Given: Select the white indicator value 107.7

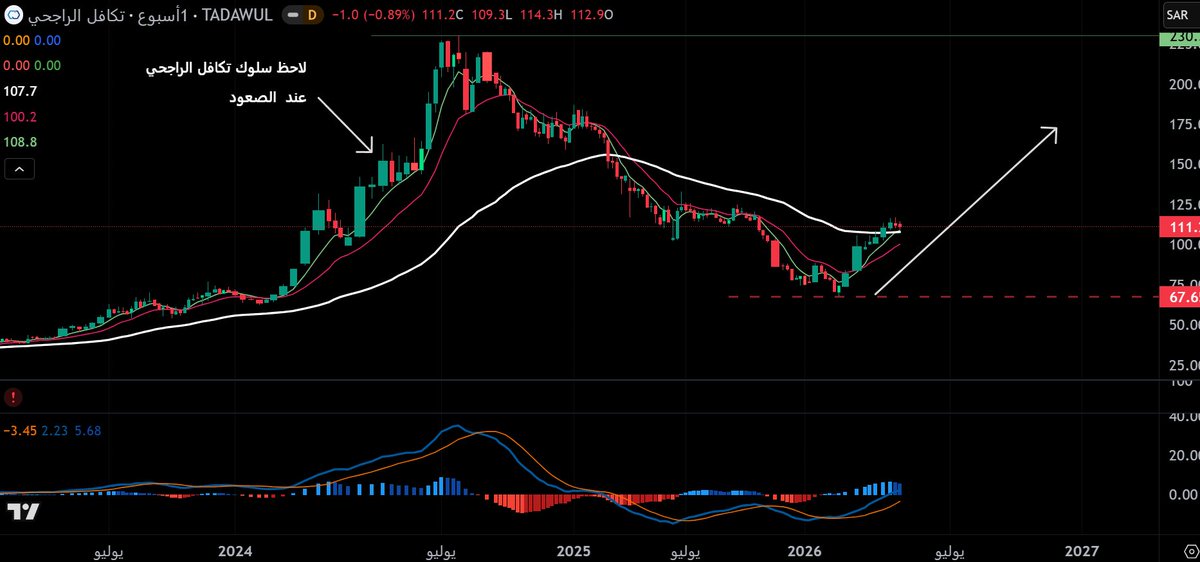Looking at the screenshot, I should [x=20, y=90].
